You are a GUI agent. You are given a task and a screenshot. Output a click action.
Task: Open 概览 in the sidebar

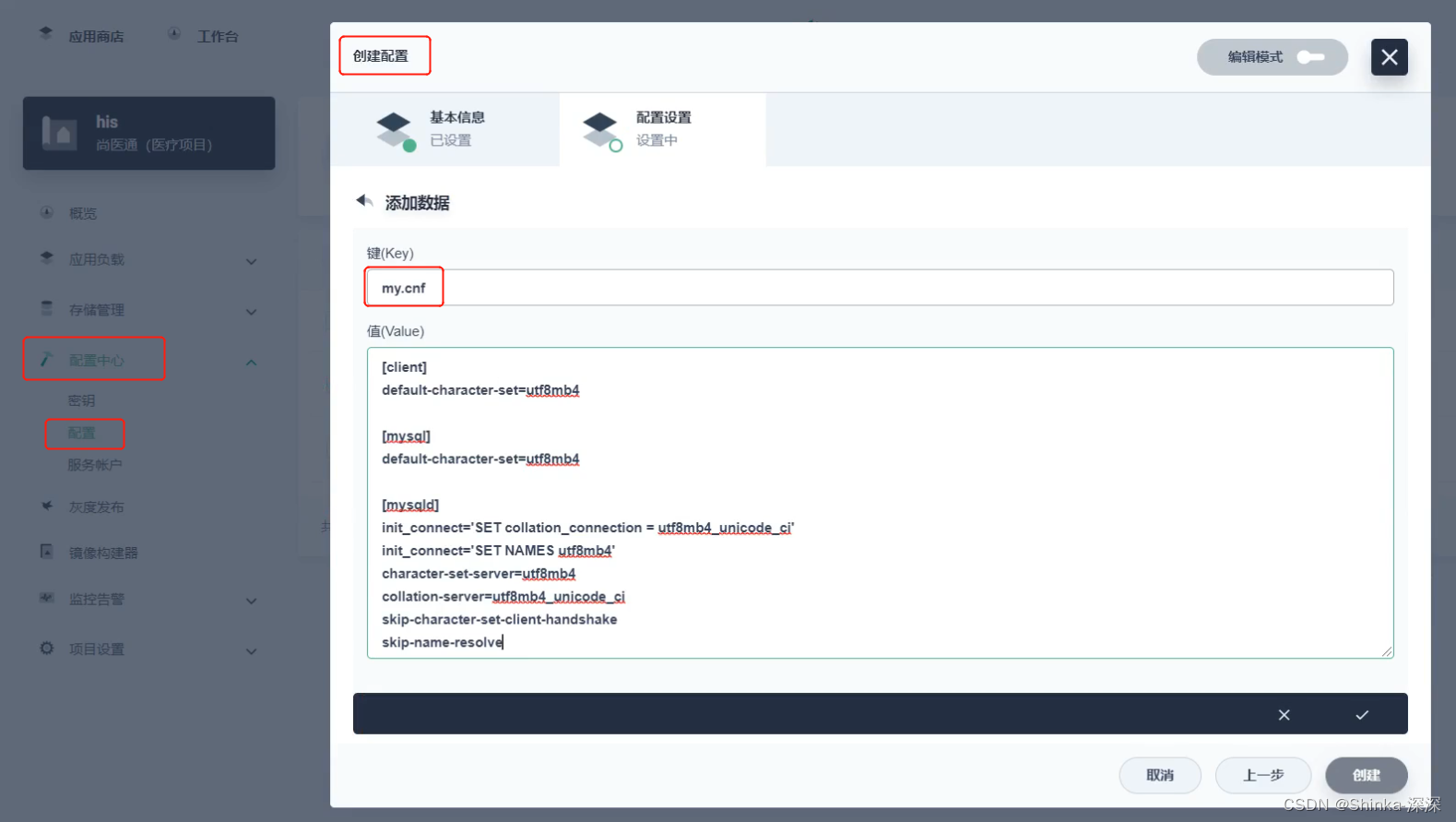click(83, 213)
